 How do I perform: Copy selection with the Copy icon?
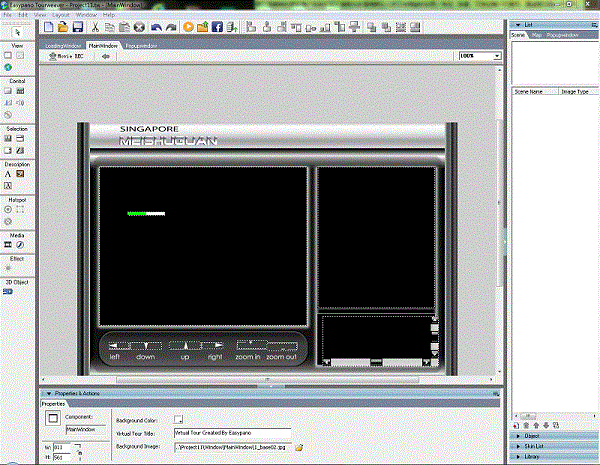click(x=110, y=27)
